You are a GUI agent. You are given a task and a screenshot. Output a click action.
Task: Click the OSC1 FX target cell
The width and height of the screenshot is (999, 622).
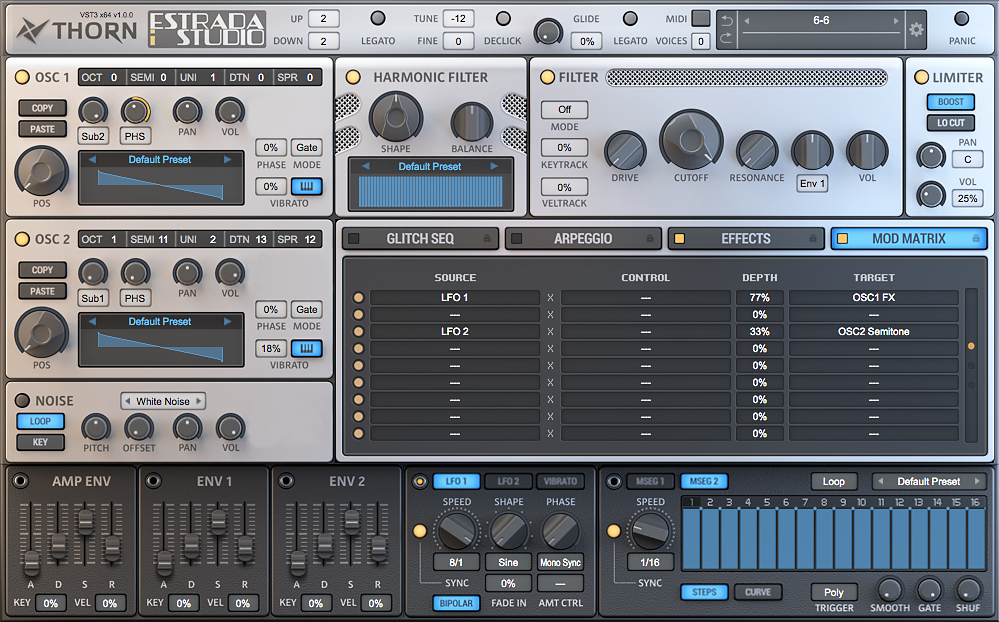[x=873, y=298]
